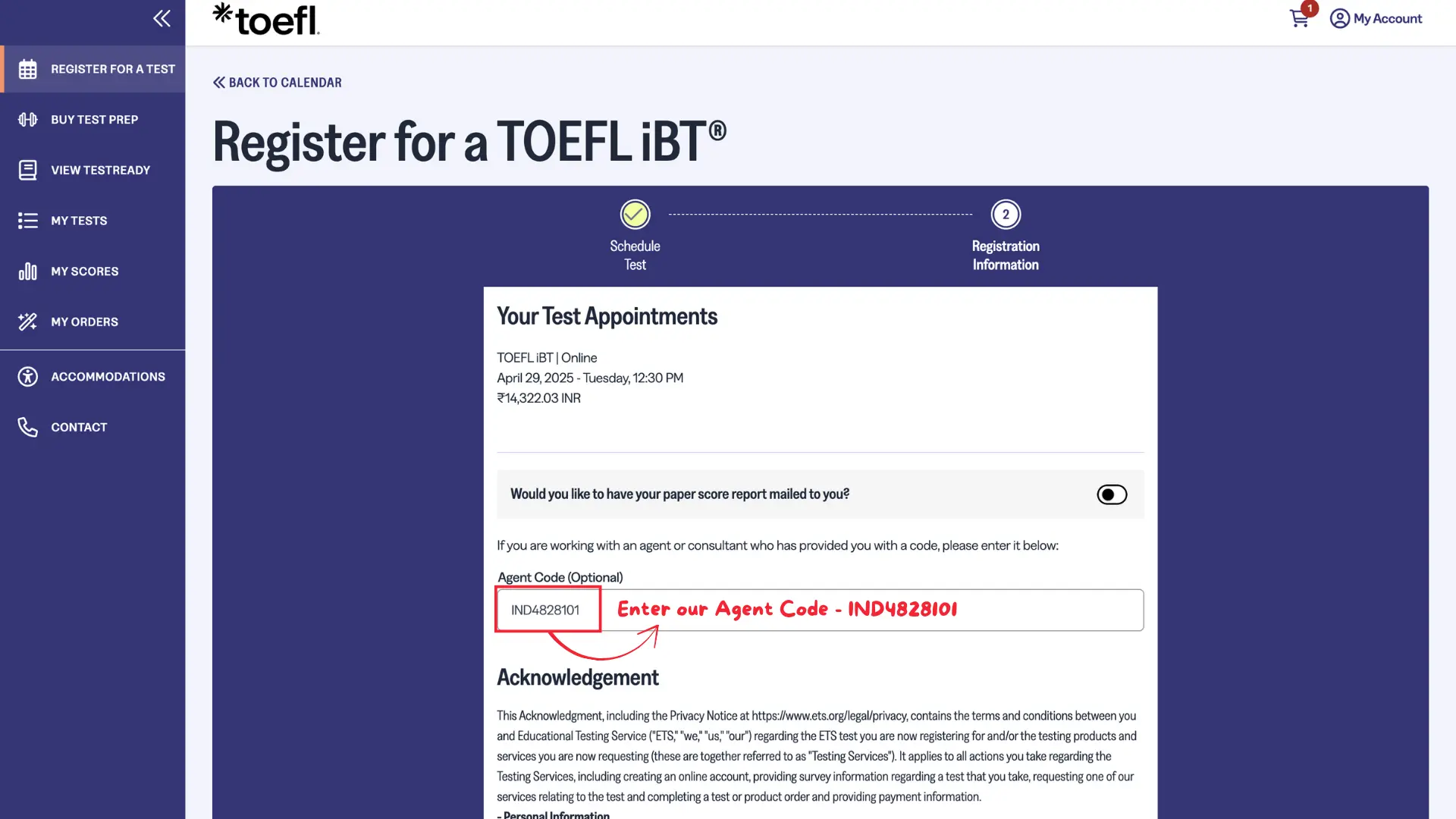Open the My Account menu
Viewport: 1456px width, 819px height.
(1376, 18)
